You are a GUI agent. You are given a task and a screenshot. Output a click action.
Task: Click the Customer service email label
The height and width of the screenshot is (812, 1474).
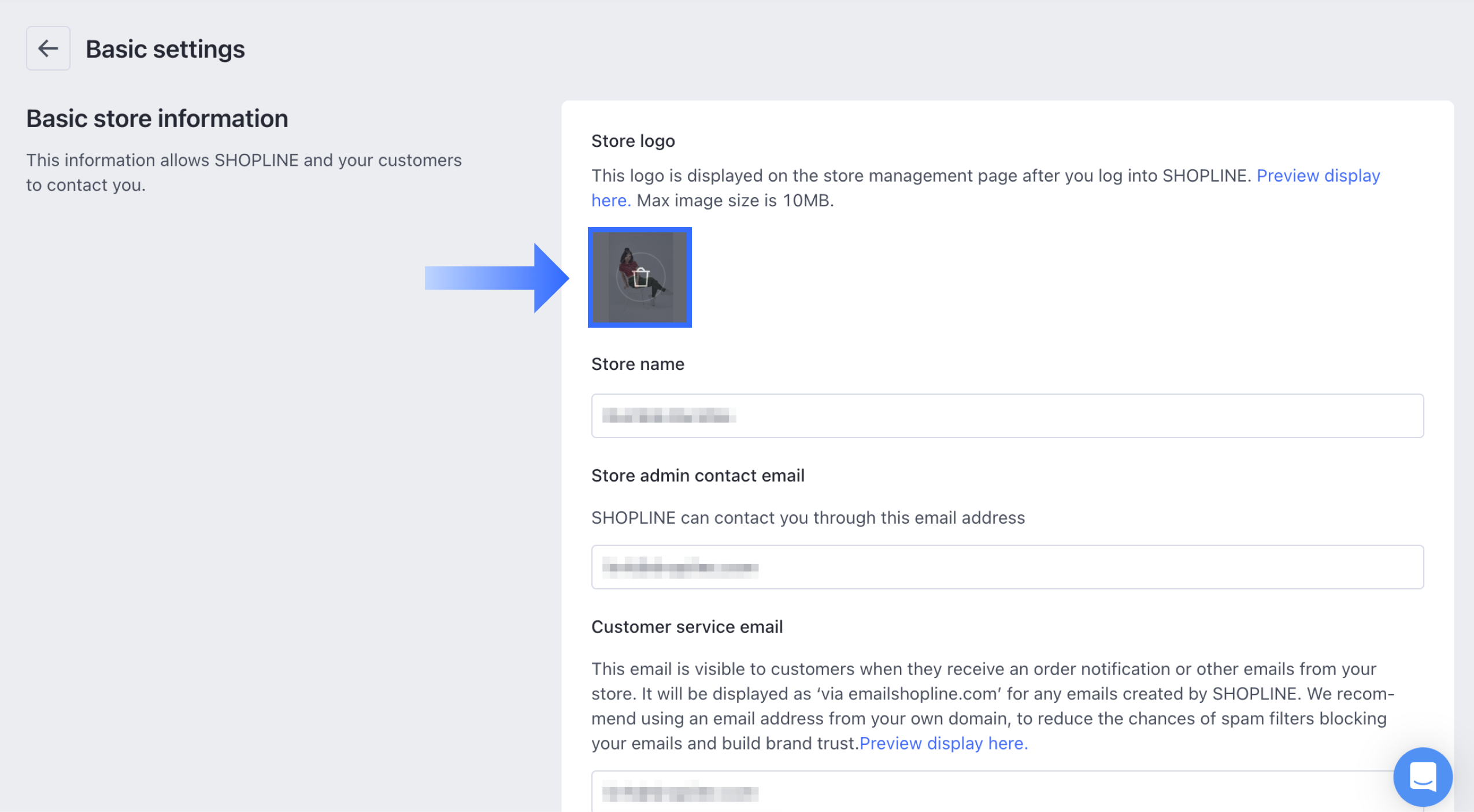tap(687, 627)
